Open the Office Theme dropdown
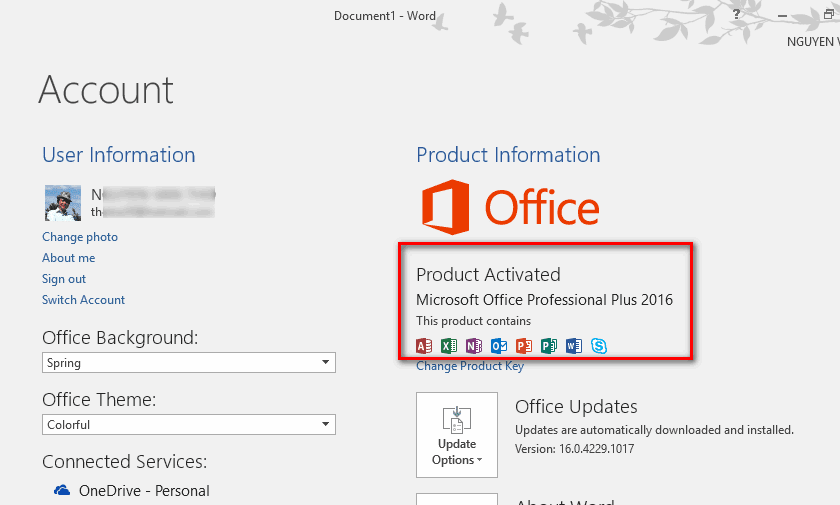840x505 pixels. (x=189, y=425)
